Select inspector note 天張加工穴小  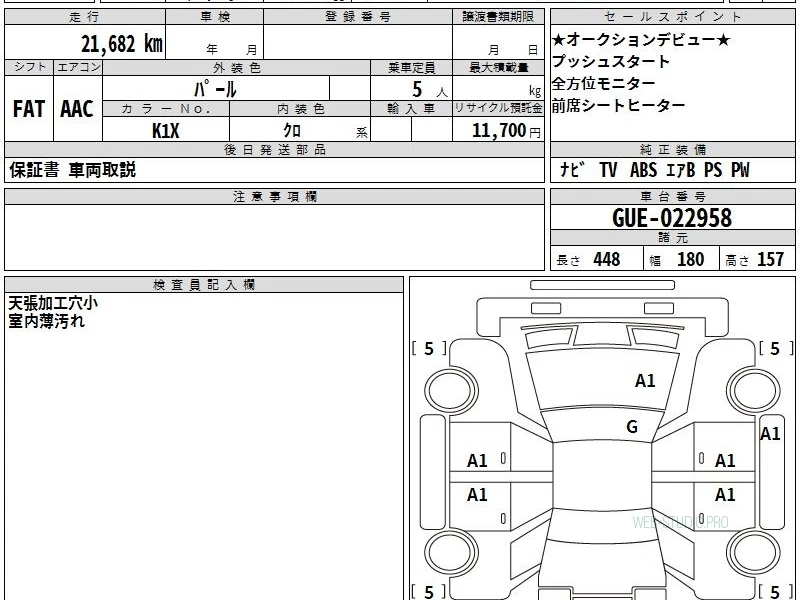point(53,304)
